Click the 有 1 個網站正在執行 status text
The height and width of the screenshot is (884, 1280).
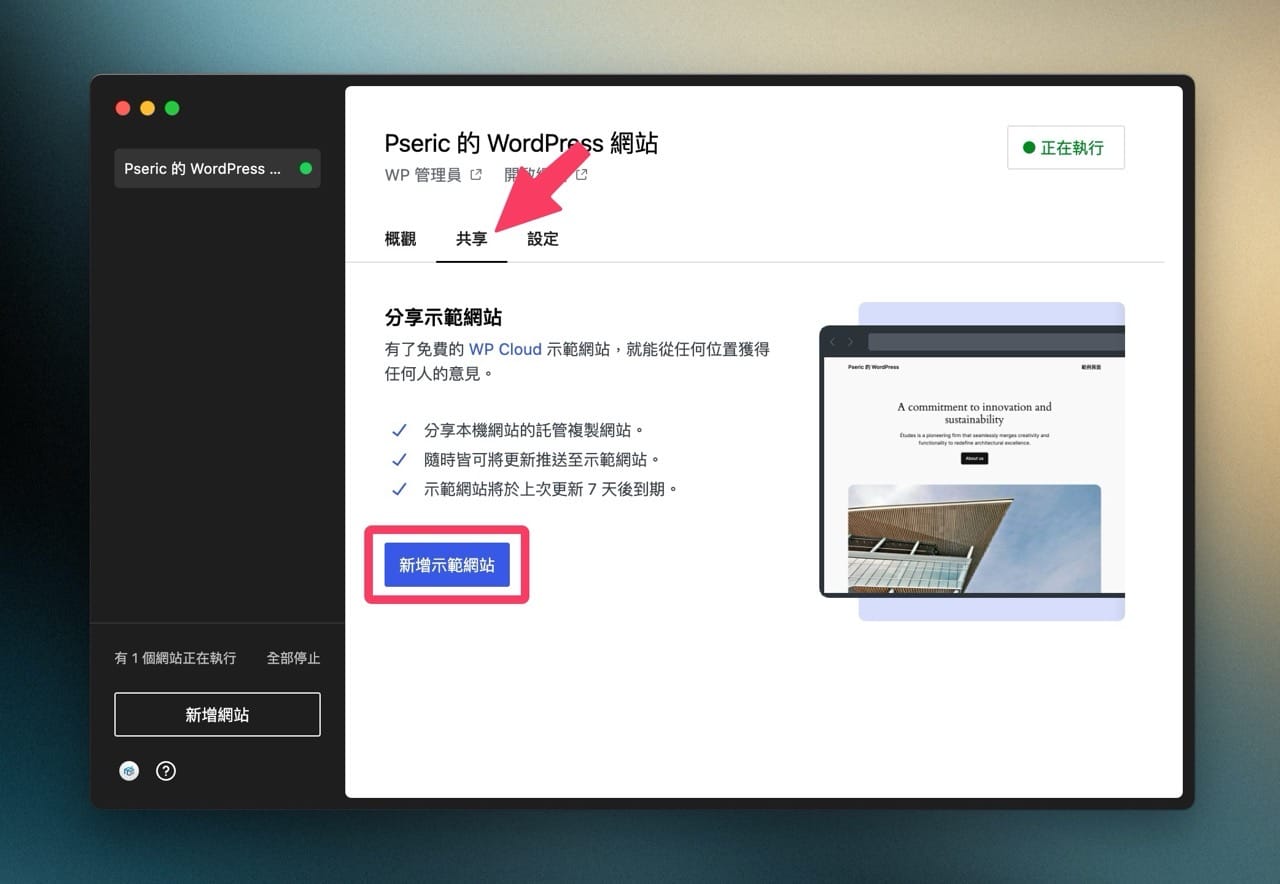click(175, 658)
